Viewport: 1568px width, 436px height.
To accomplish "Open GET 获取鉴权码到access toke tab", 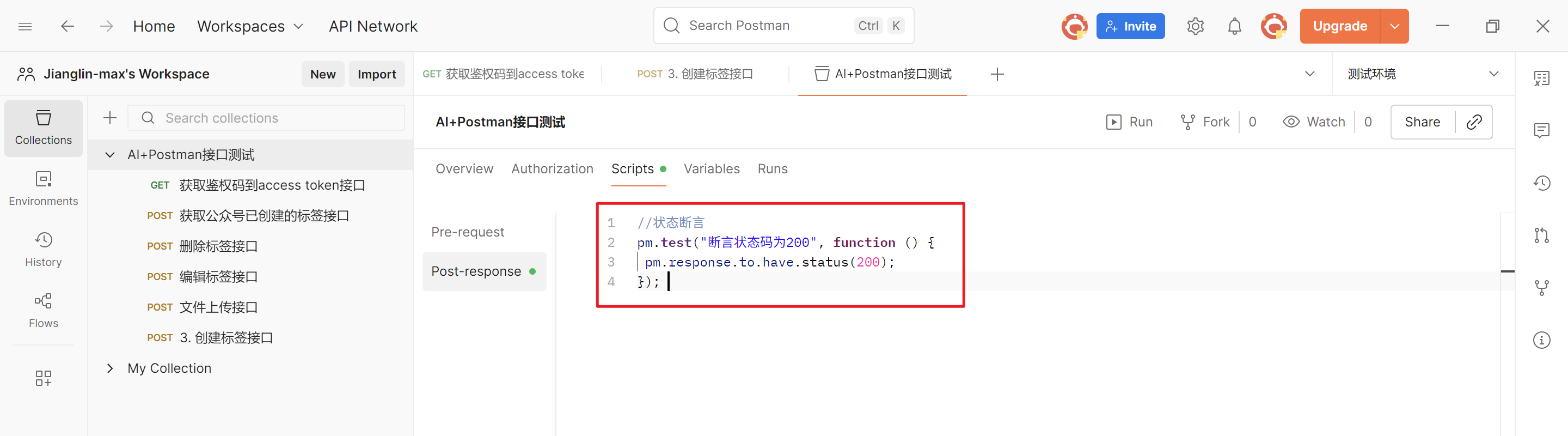I will (x=503, y=74).
